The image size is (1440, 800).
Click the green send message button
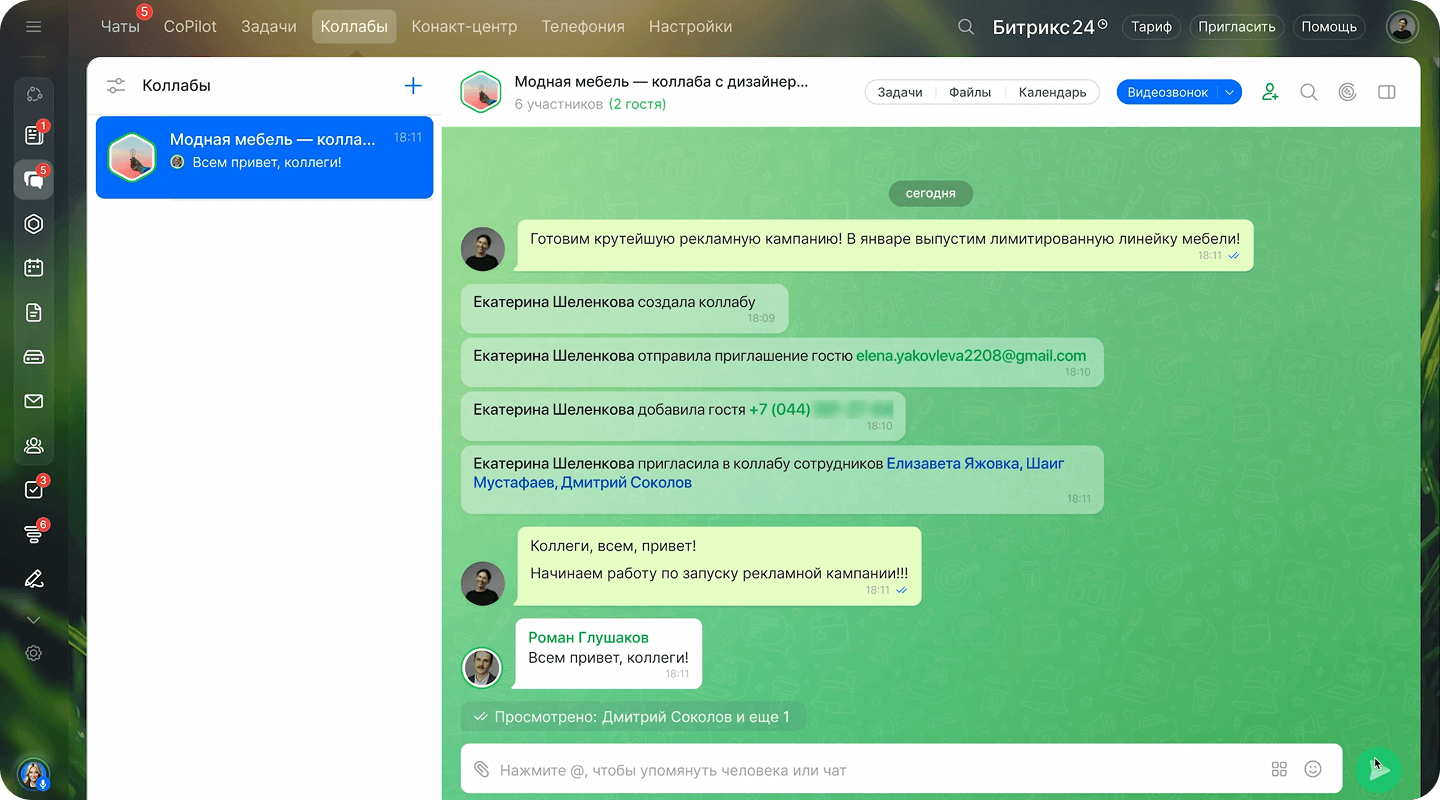click(1379, 769)
